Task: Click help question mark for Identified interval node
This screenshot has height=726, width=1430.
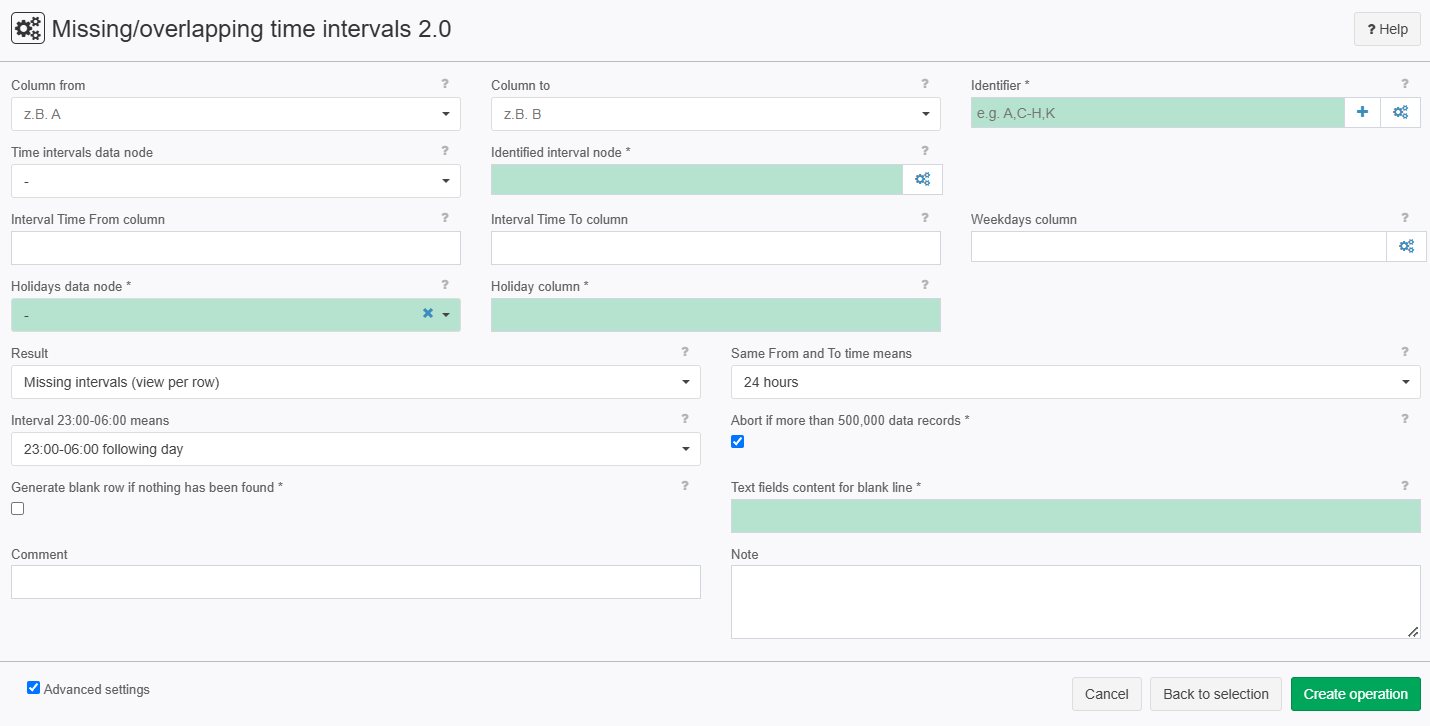Action: 925,151
